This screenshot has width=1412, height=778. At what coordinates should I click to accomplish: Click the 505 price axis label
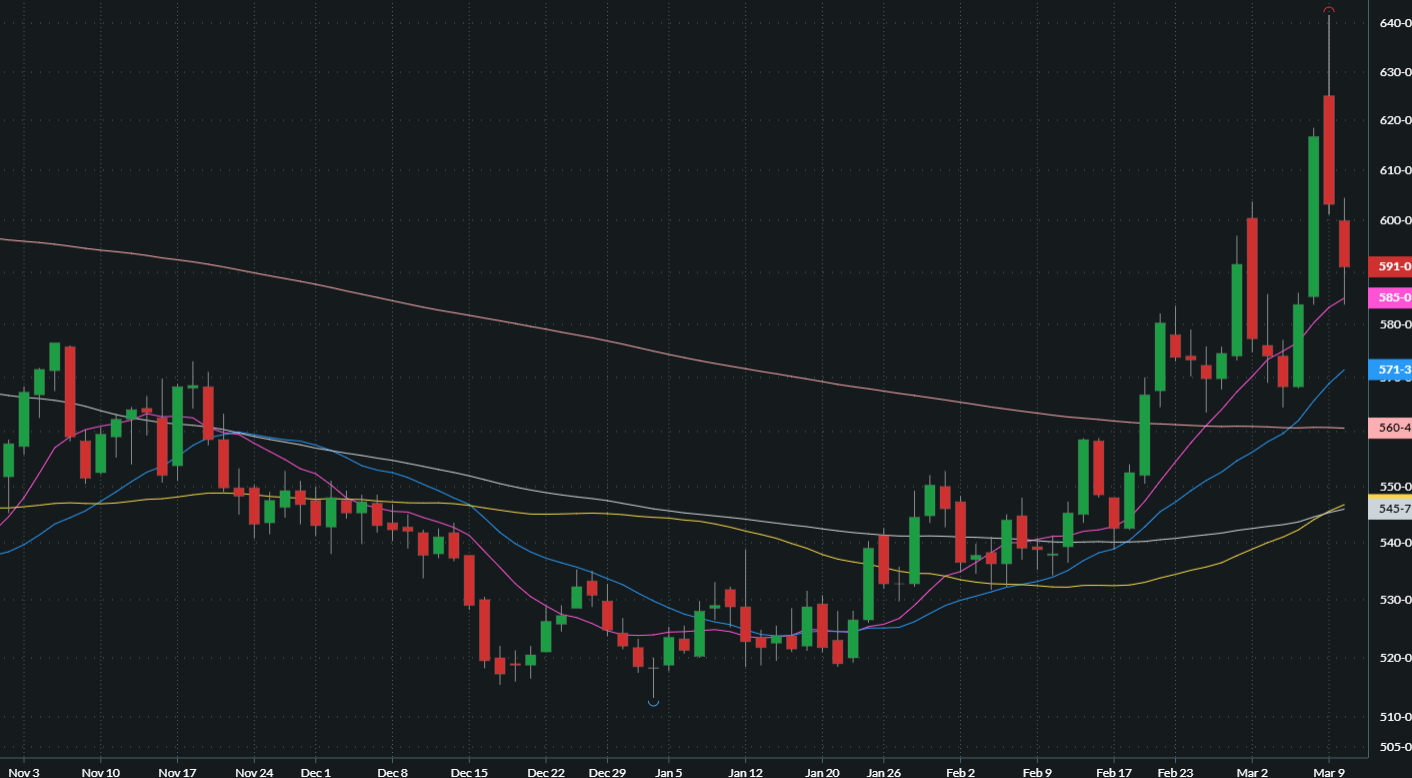pos(1394,746)
